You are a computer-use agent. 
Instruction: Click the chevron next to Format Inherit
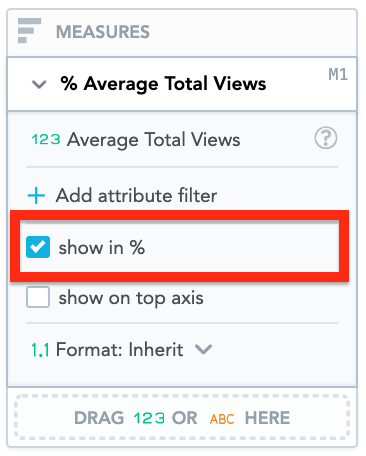click(x=203, y=350)
